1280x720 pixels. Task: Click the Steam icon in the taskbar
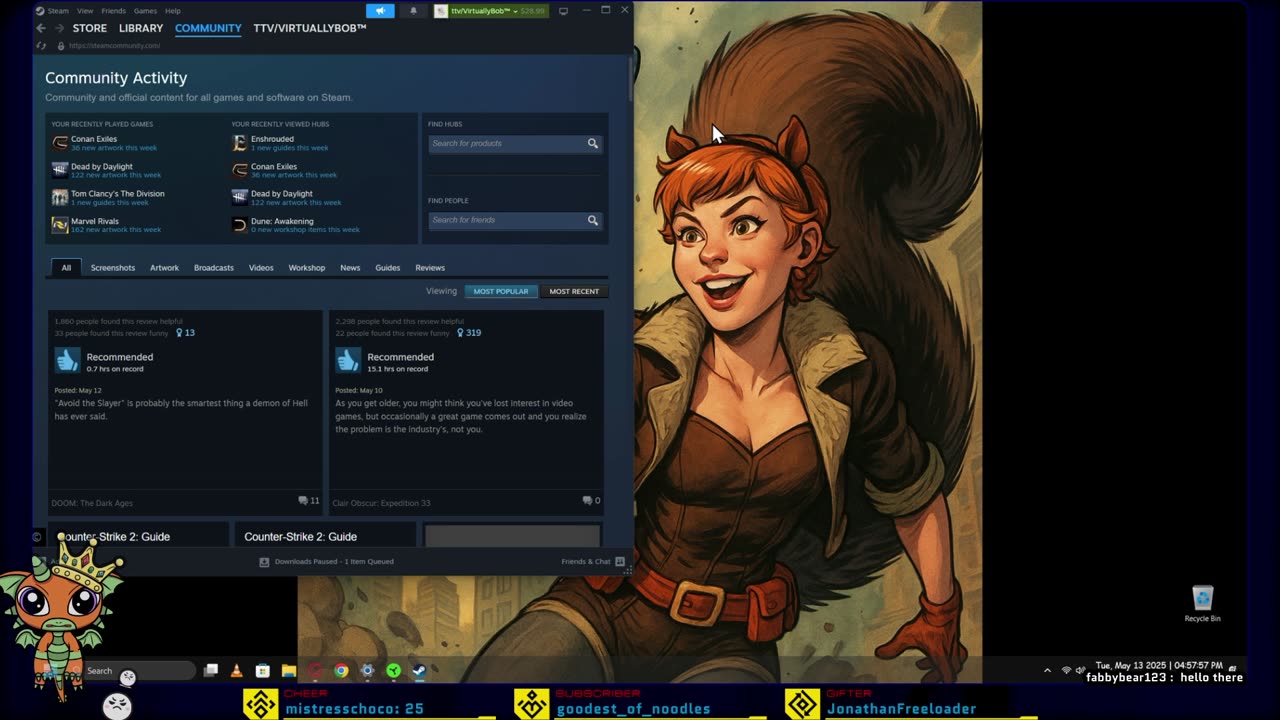click(420, 671)
